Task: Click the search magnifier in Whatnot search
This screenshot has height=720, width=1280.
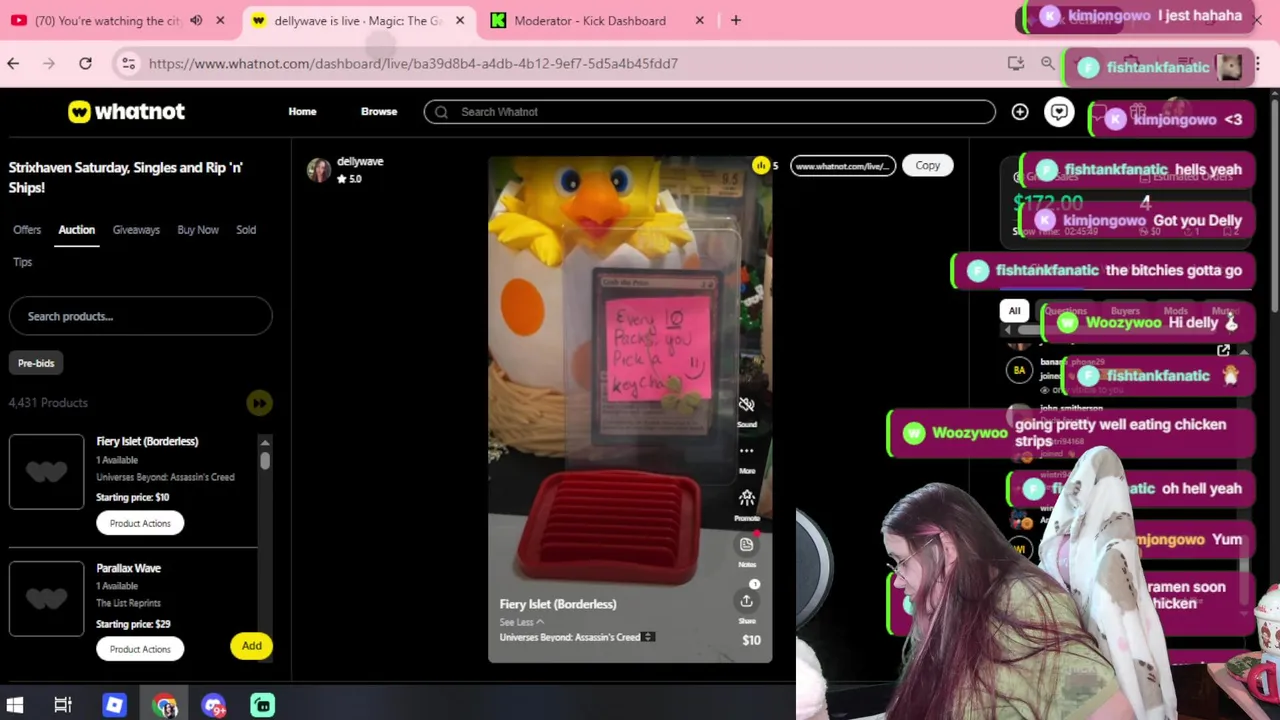Action: point(441,112)
